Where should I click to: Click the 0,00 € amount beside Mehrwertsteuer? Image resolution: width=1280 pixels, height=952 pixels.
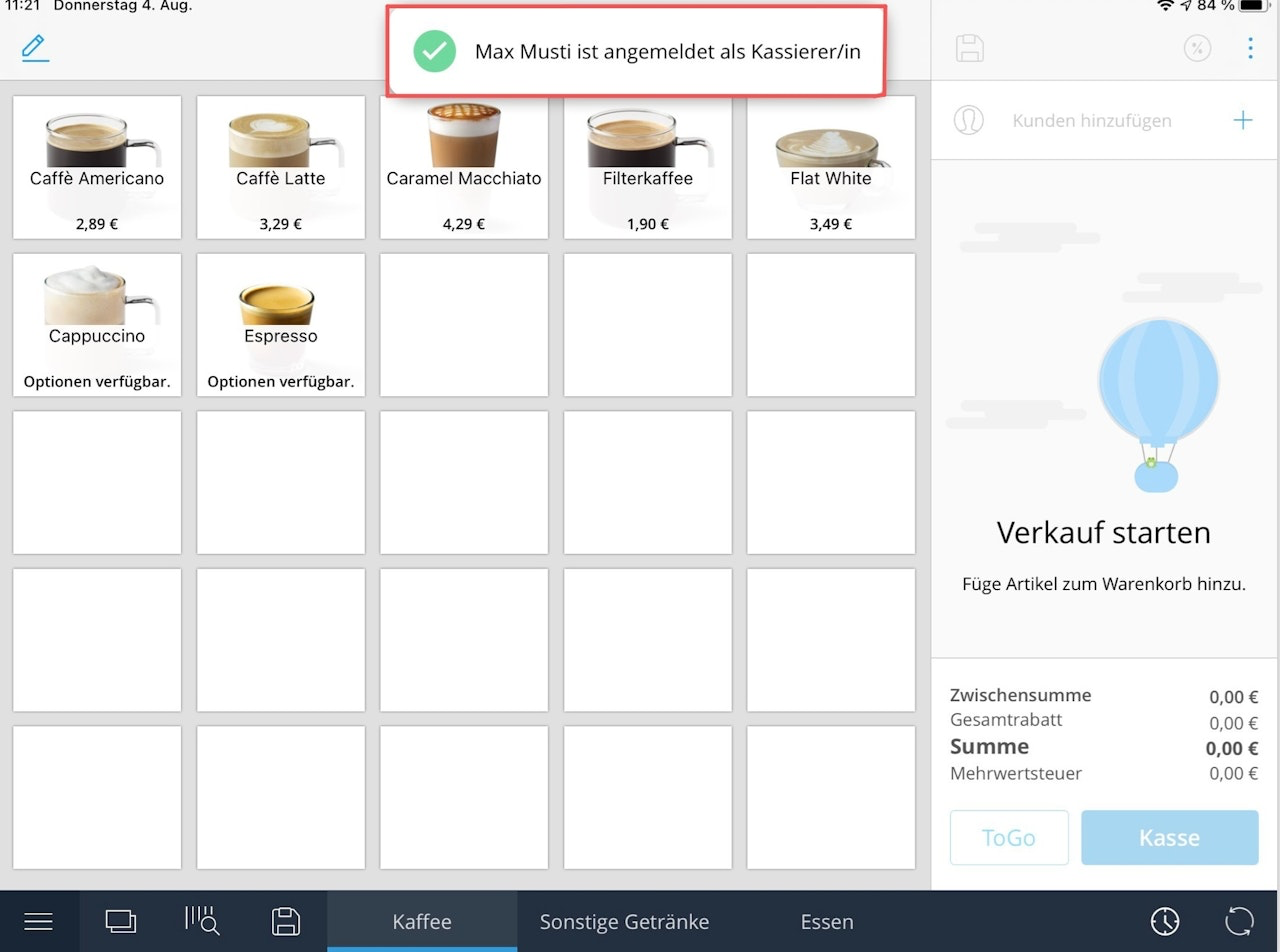click(x=1234, y=773)
